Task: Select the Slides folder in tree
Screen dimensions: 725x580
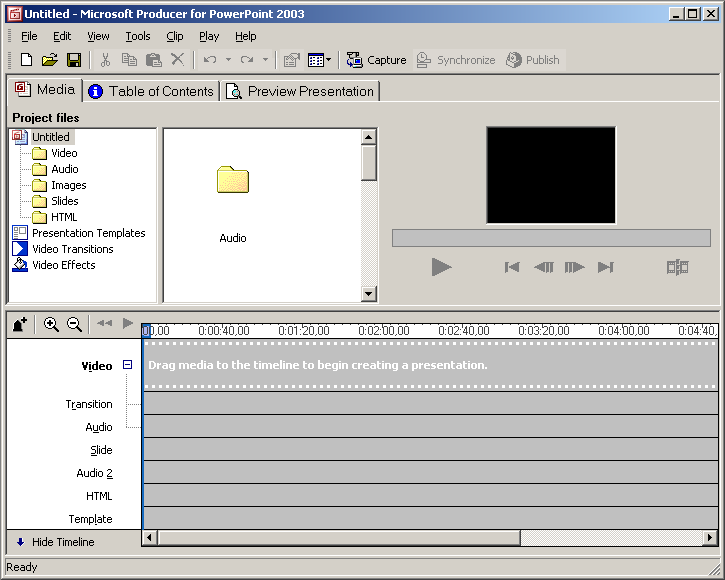Action: coord(65,201)
